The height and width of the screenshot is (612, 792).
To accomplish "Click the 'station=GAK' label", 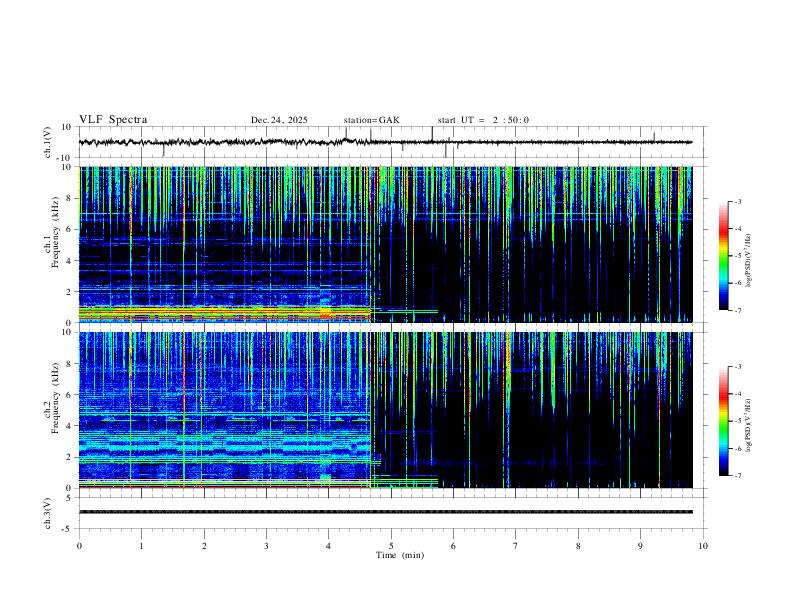I will (x=371, y=120).
